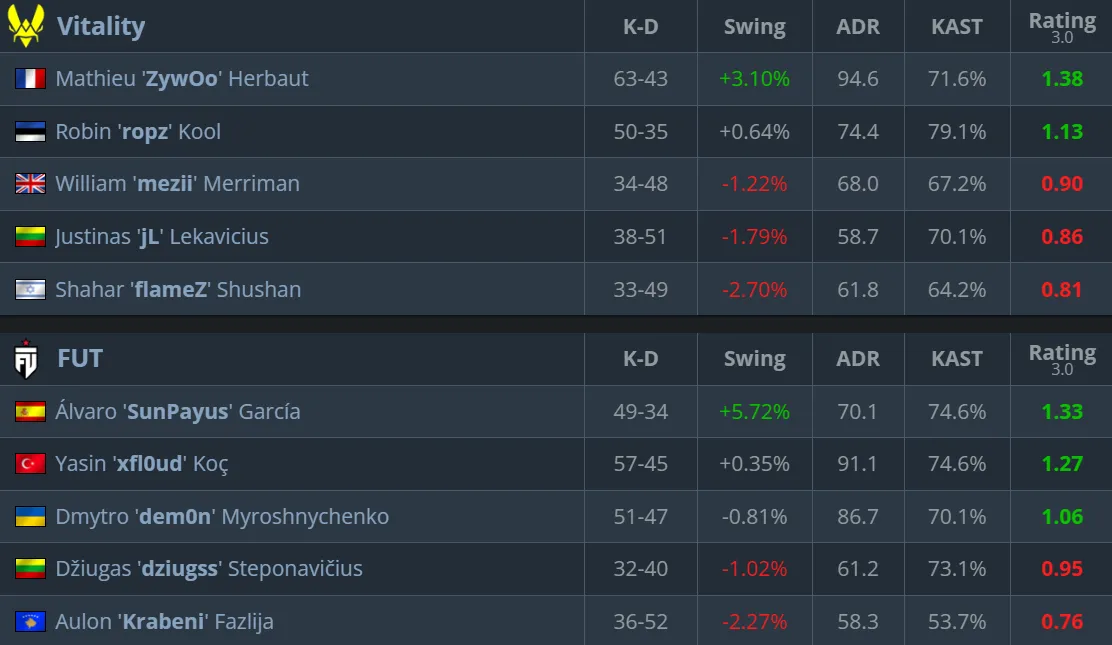The width and height of the screenshot is (1112, 645).
Task: Click the KAST header in FUT table
Action: point(957,359)
